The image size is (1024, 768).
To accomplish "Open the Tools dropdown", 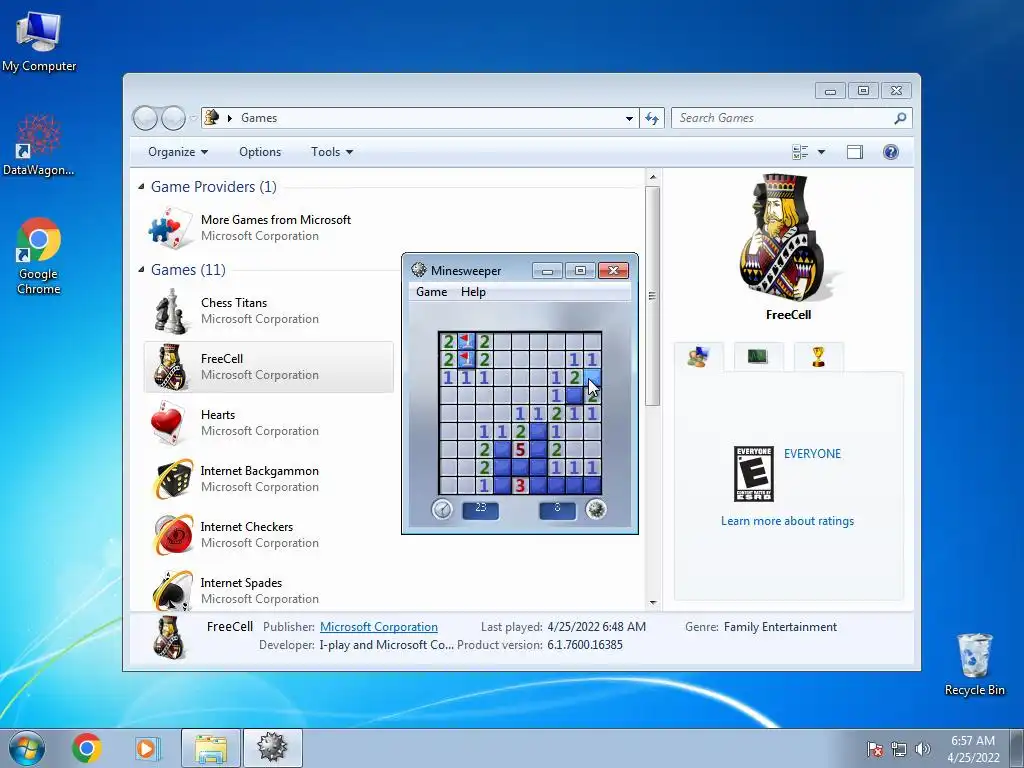I will 332,152.
